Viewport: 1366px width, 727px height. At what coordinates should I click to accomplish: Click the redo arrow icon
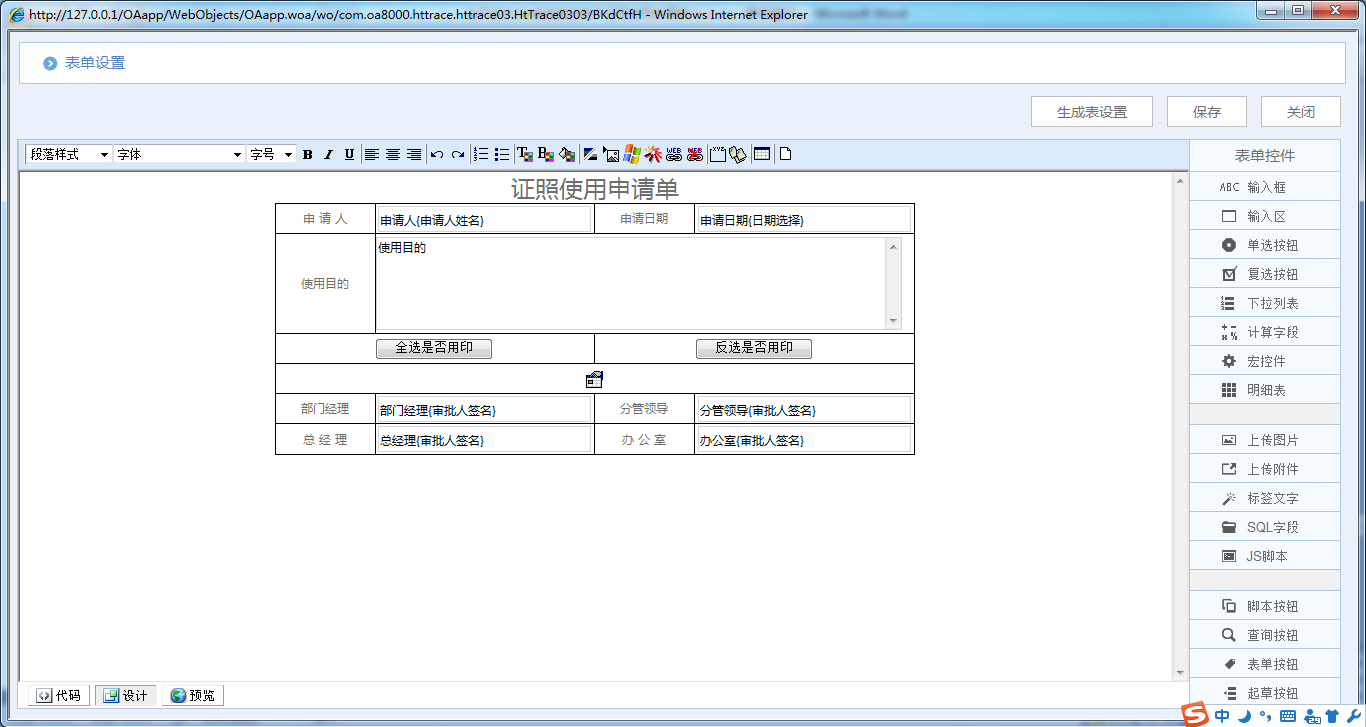point(457,154)
